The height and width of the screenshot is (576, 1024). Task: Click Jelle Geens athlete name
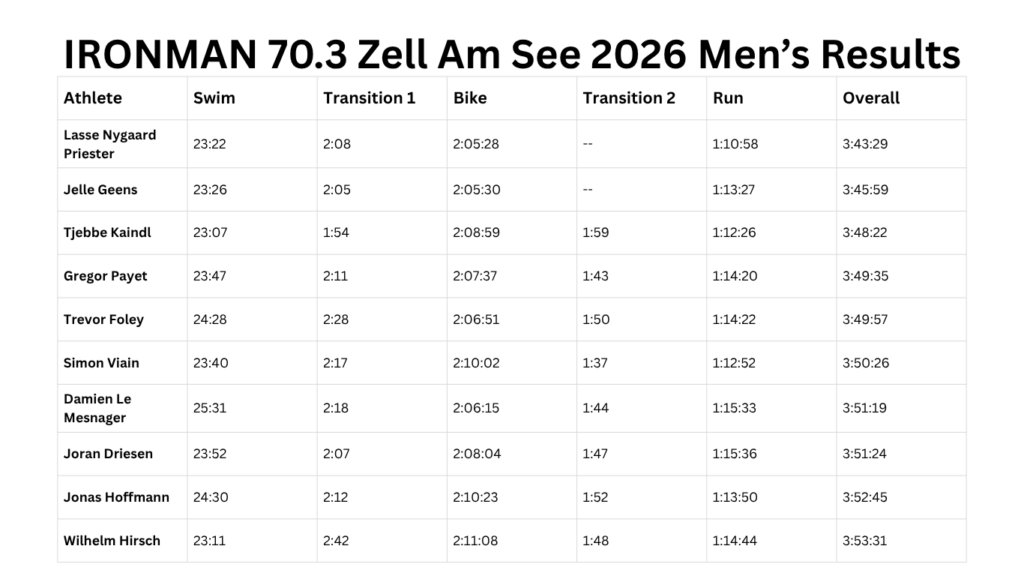point(101,189)
